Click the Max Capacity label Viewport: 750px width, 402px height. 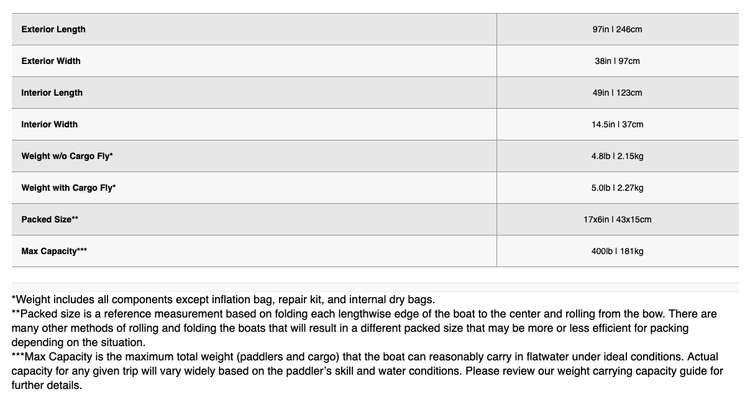pyautogui.click(x=54, y=251)
